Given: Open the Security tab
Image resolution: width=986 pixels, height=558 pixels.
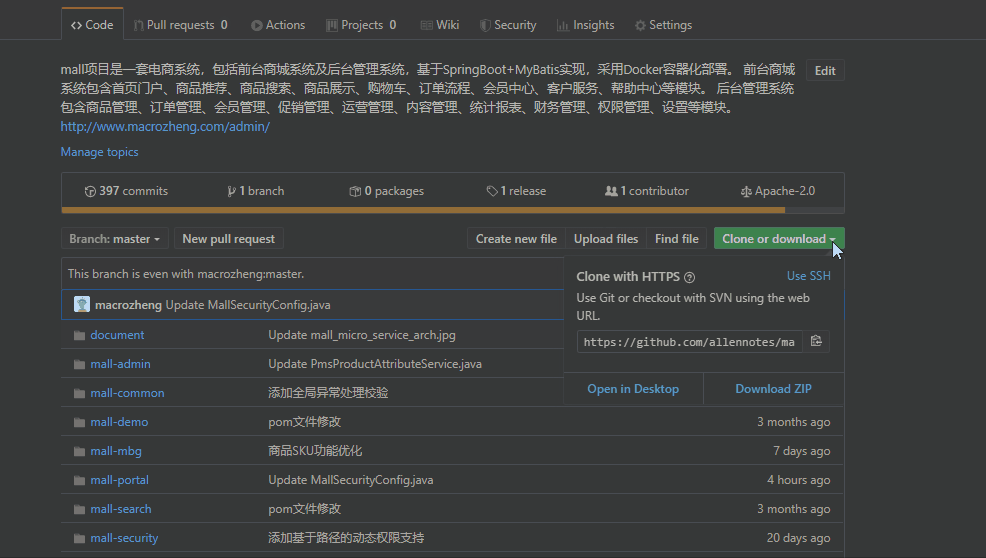Looking at the screenshot, I should pos(508,25).
